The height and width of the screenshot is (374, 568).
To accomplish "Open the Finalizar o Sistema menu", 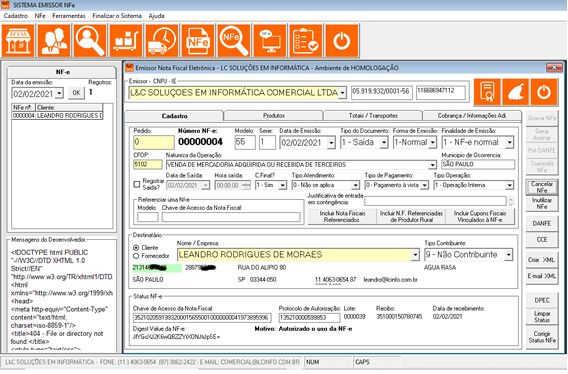I will (x=117, y=16).
